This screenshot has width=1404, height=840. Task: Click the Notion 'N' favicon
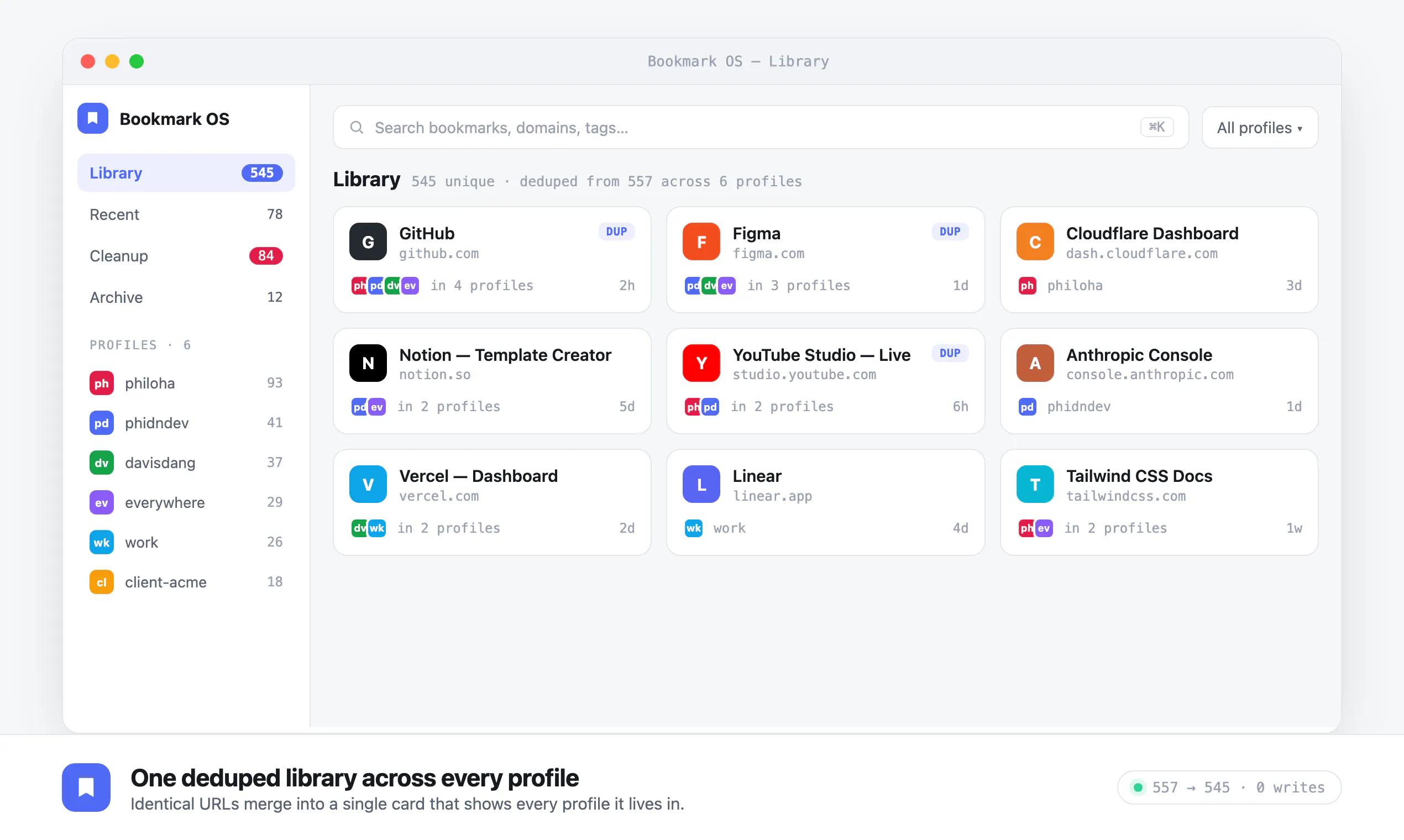368,363
